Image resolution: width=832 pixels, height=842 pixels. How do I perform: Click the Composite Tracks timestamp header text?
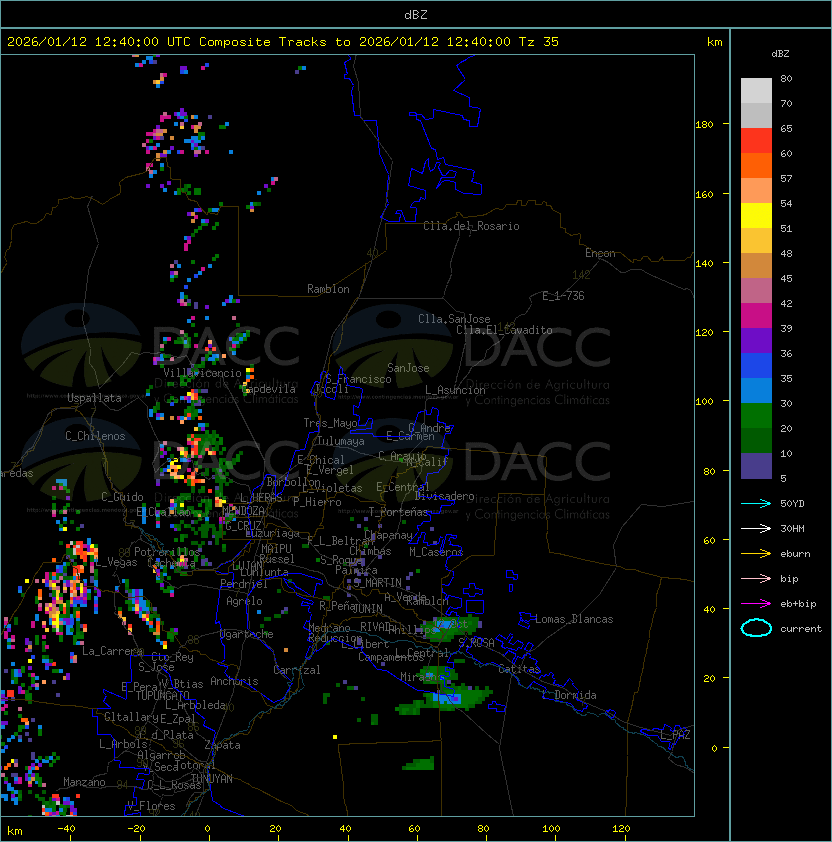pyautogui.click(x=283, y=42)
